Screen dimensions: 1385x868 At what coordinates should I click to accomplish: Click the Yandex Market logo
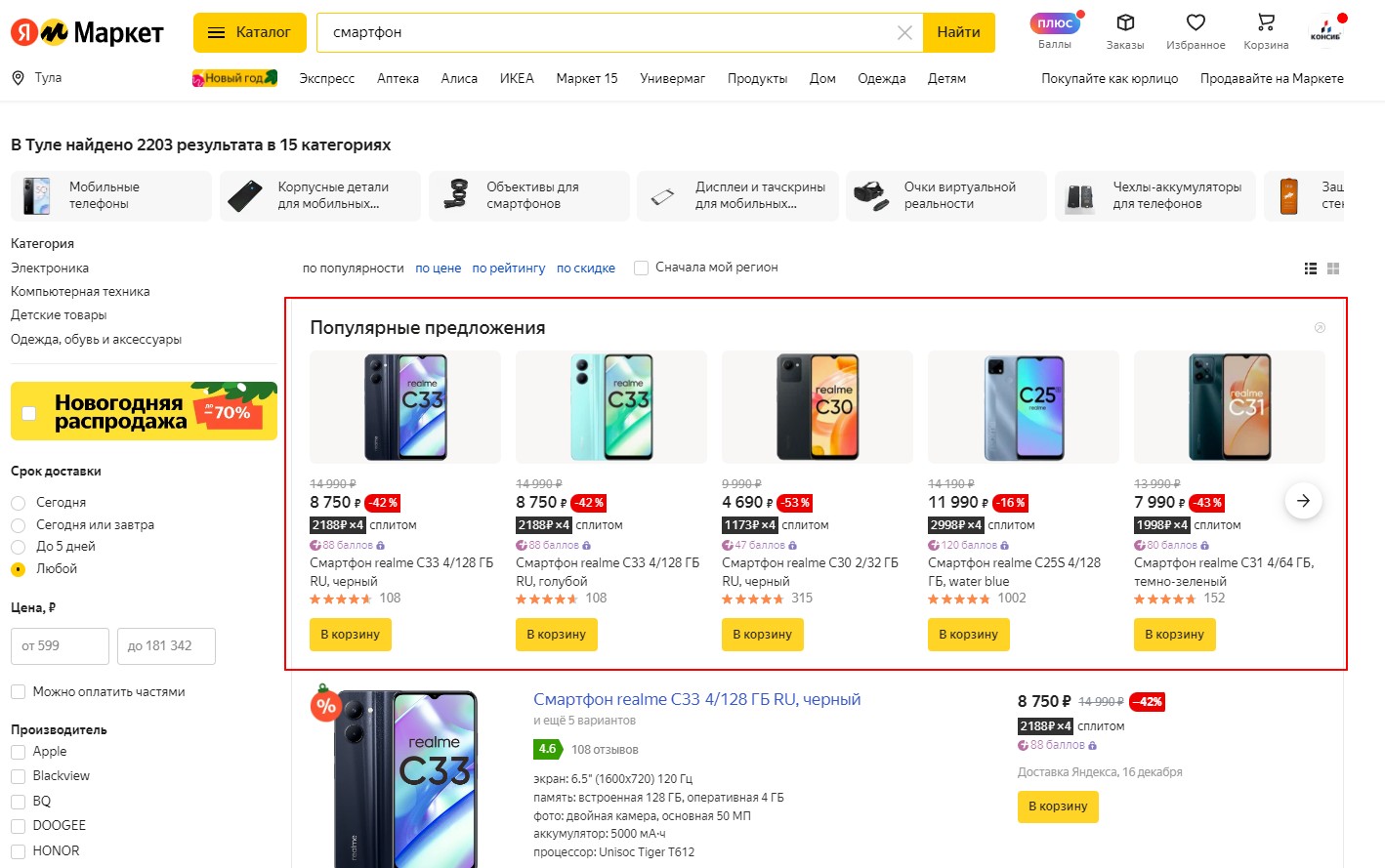tap(87, 32)
